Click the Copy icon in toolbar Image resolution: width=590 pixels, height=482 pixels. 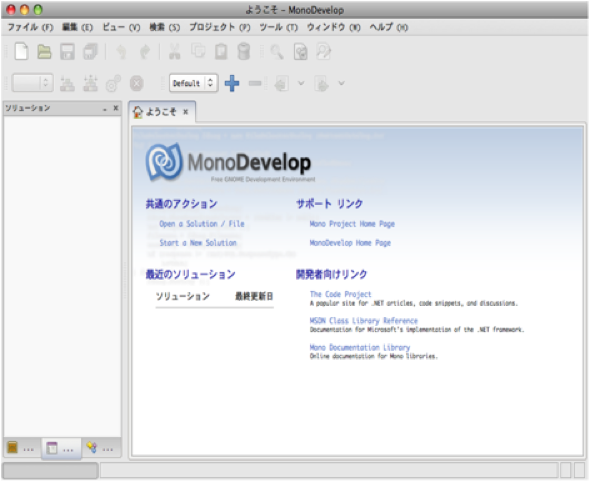(x=198, y=51)
